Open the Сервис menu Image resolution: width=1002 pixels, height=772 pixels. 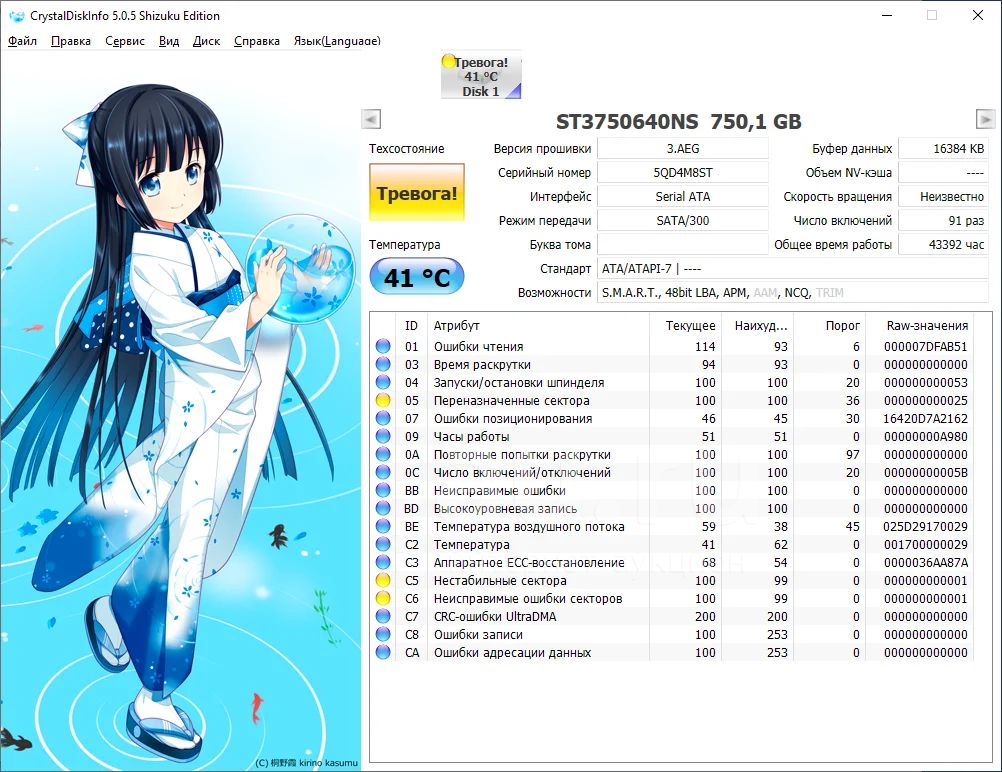[x=125, y=41]
